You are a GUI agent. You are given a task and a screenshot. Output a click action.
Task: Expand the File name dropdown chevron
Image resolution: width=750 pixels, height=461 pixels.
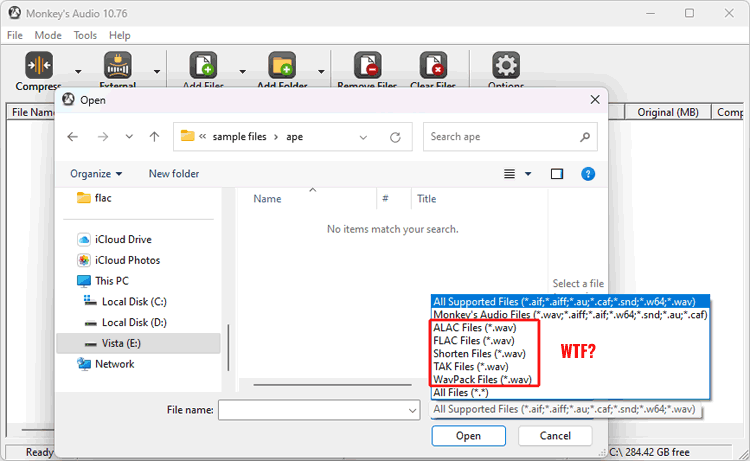pyautogui.click(x=412, y=410)
